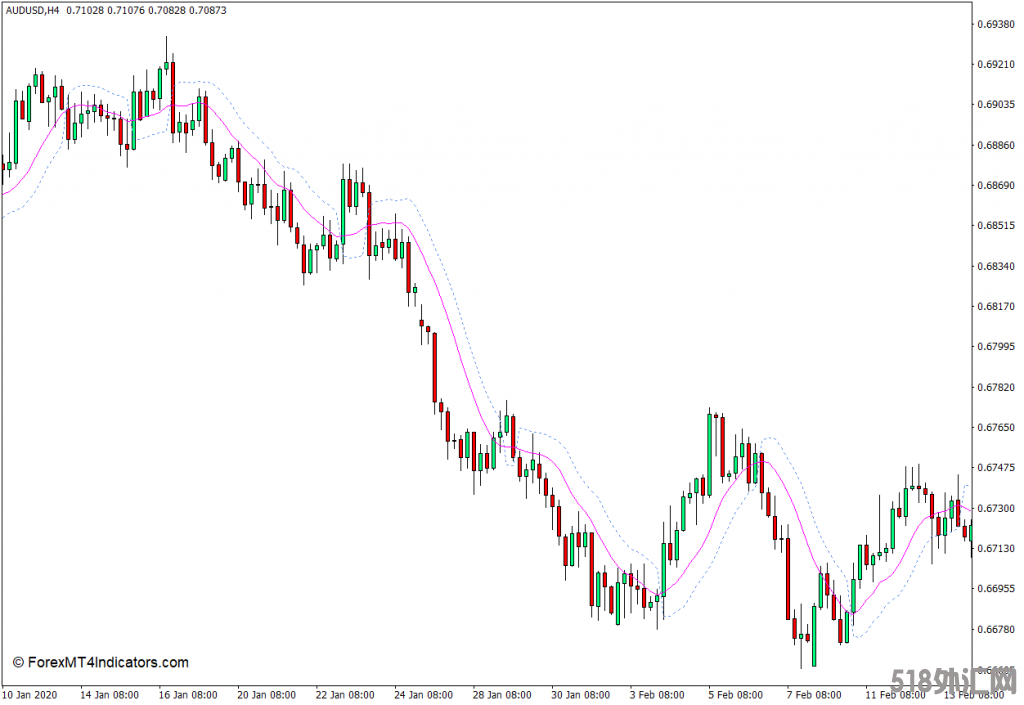Open the ForexMT4Indicators.com watermark link

[x=100, y=662]
